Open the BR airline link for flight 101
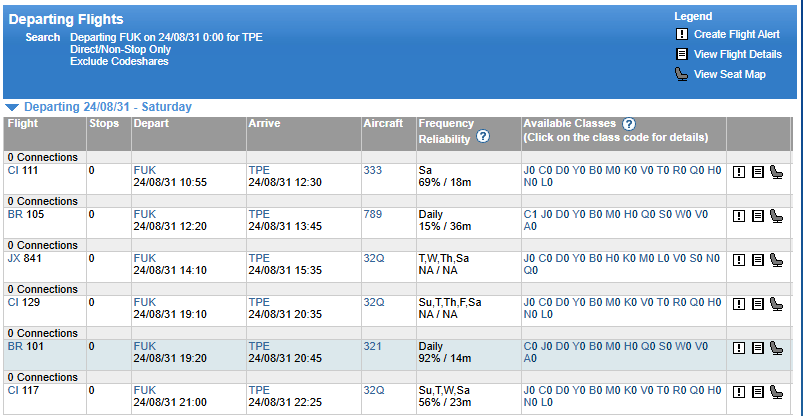Image resolution: width=803 pixels, height=416 pixels. tap(15, 347)
